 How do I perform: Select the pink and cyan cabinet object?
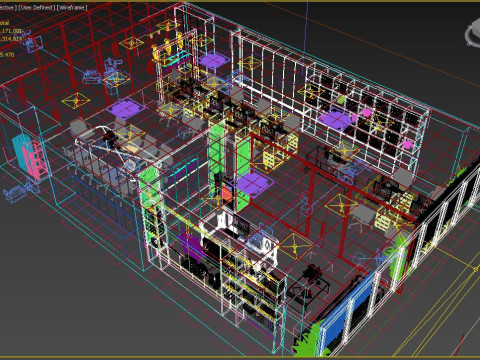[x=31, y=157]
